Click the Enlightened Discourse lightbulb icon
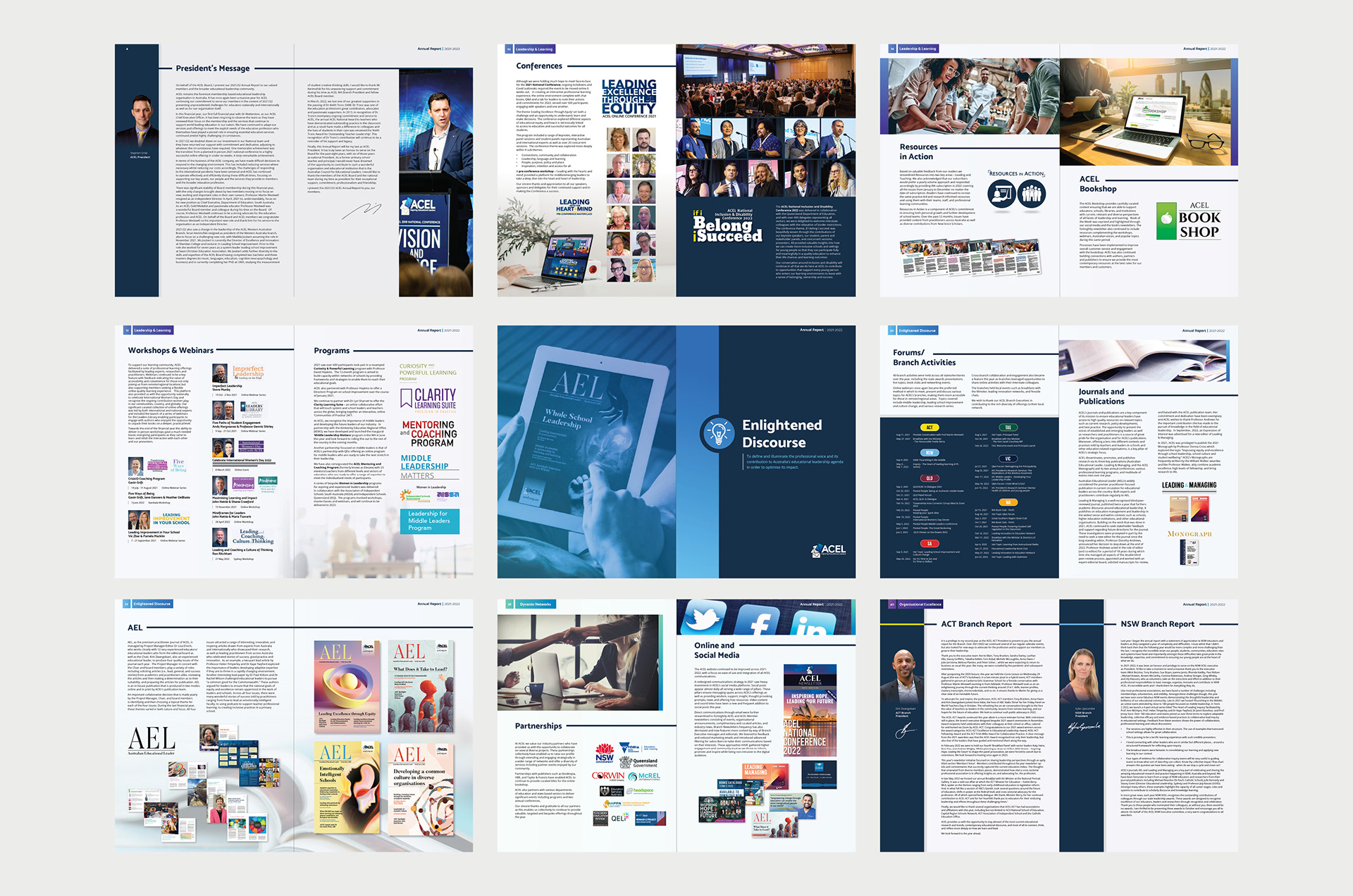Screen dimensions: 1353x896 point(718,433)
